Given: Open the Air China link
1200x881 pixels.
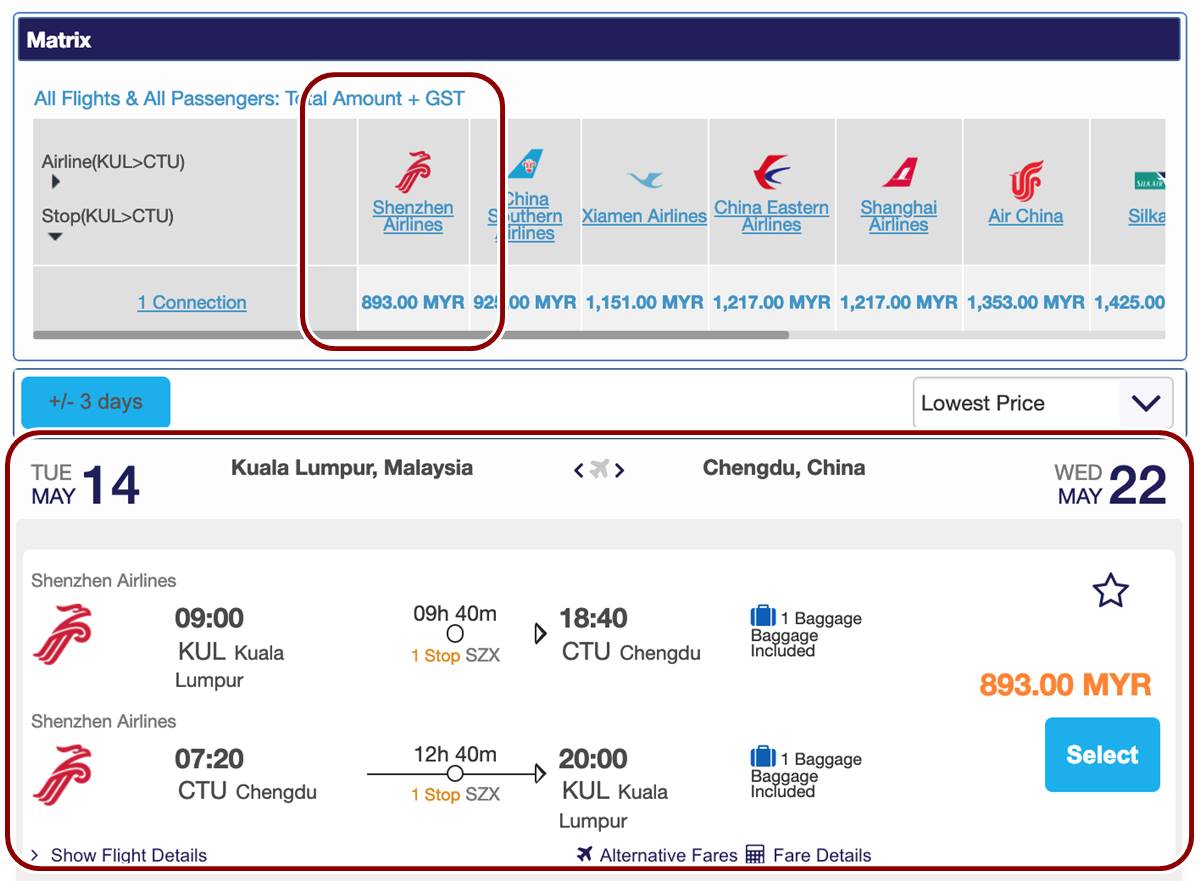Looking at the screenshot, I should [x=1026, y=216].
